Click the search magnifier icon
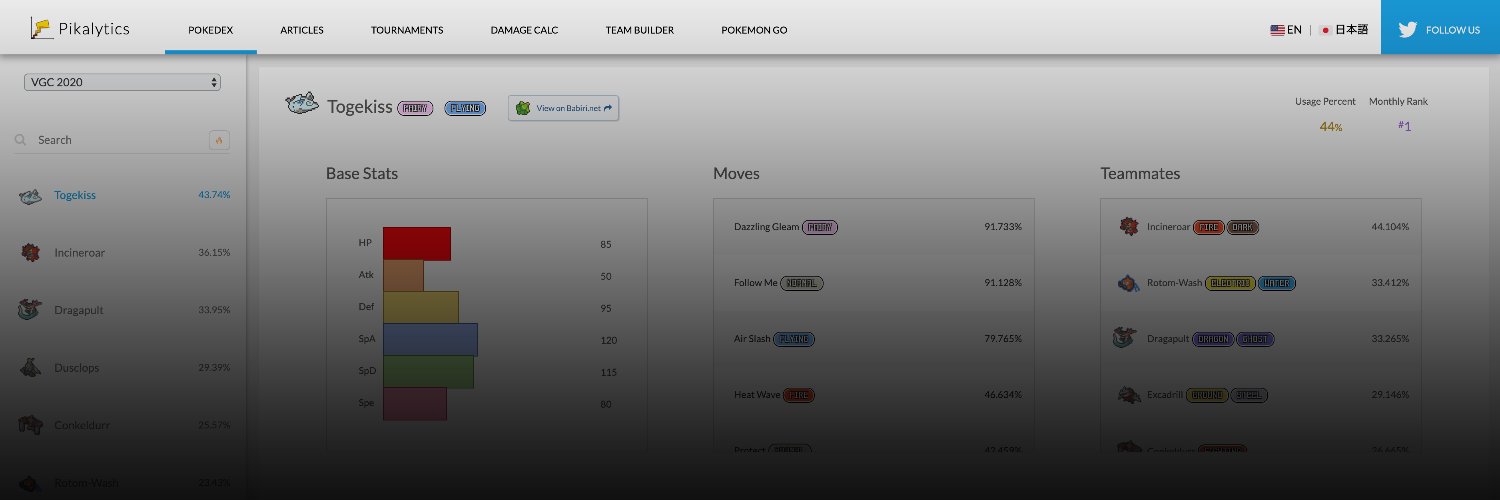The width and height of the screenshot is (1500, 500). 20,140
